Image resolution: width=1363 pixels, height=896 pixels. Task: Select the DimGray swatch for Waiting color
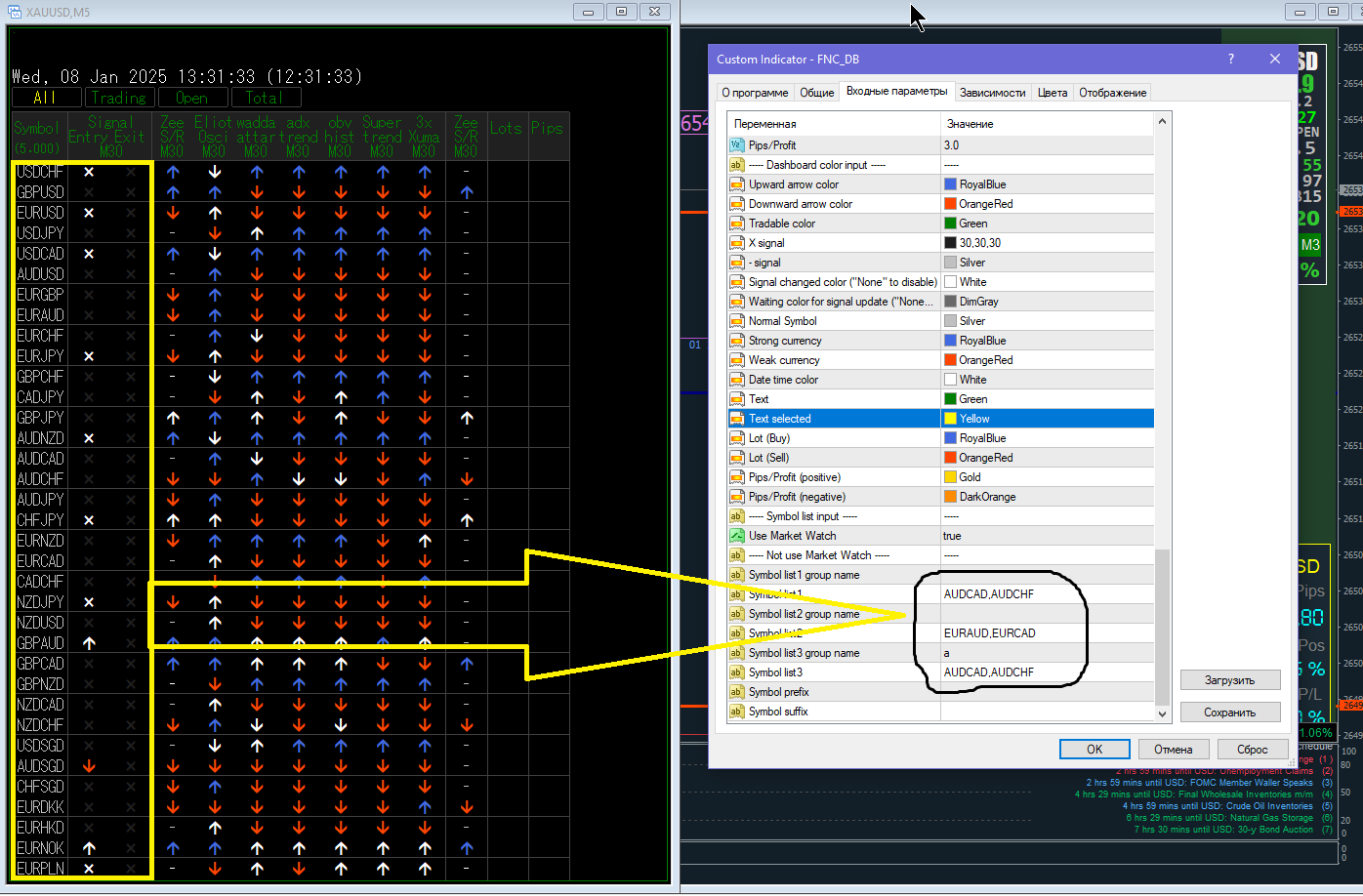pyautogui.click(x=950, y=302)
